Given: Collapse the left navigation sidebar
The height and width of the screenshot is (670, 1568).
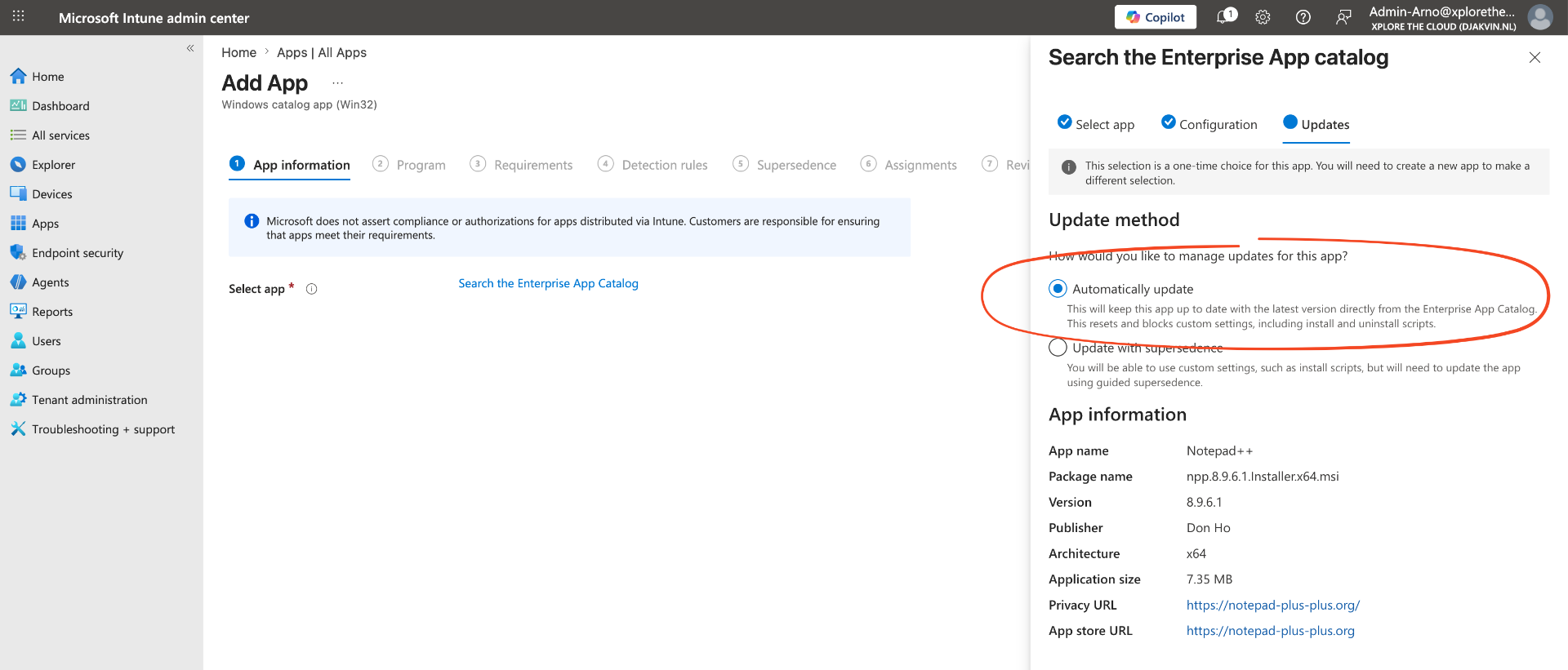Looking at the screenshot, I should pos(190,48).
